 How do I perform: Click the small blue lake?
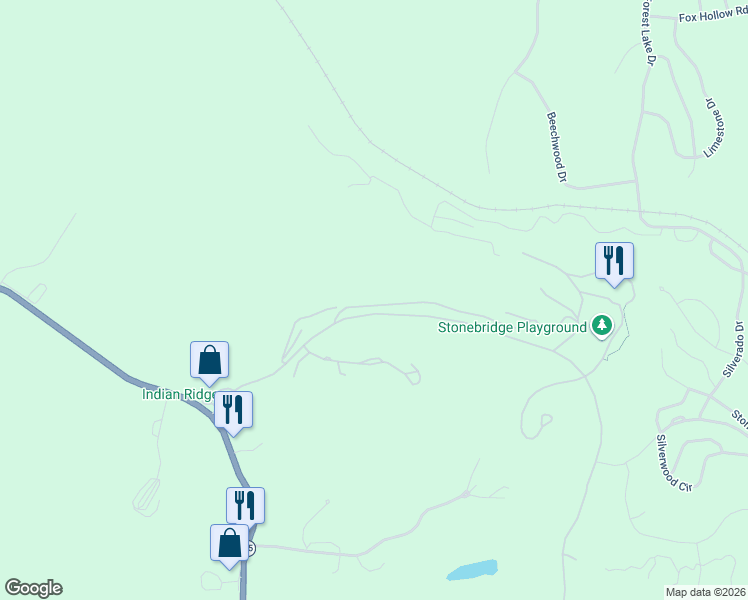(472, 570)
